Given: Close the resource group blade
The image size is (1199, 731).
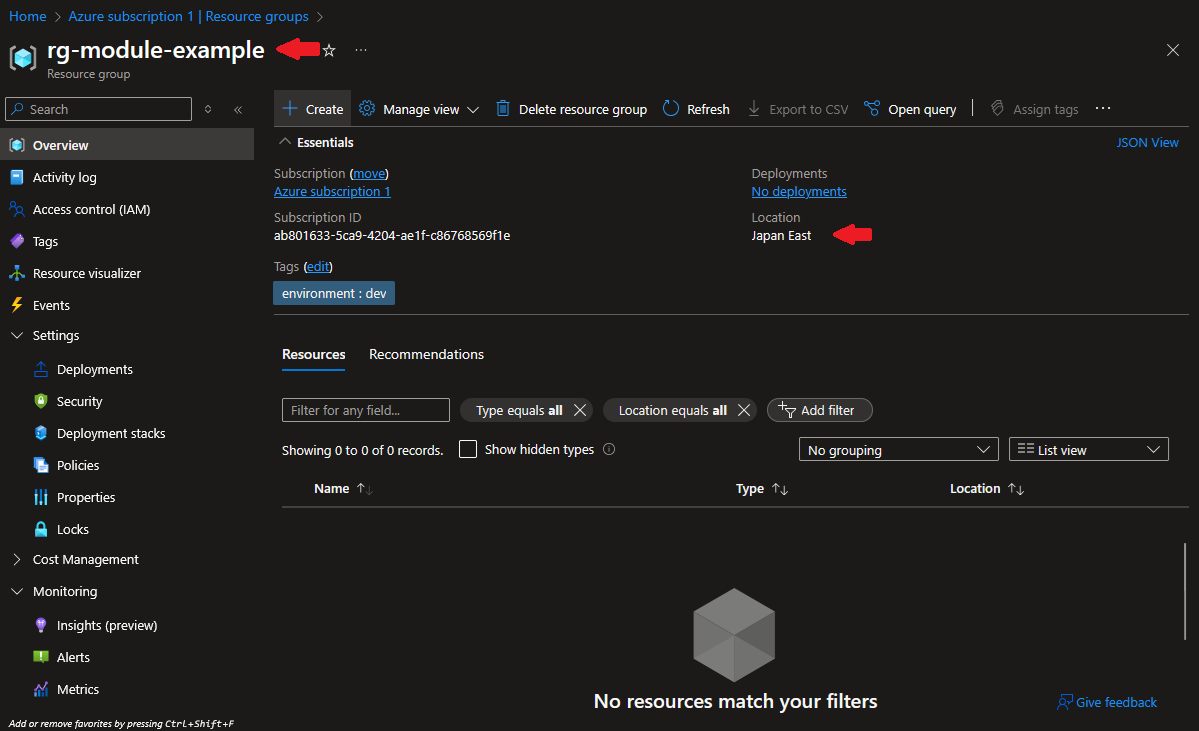Looking at the screenshot, I should pos(1172,50).
